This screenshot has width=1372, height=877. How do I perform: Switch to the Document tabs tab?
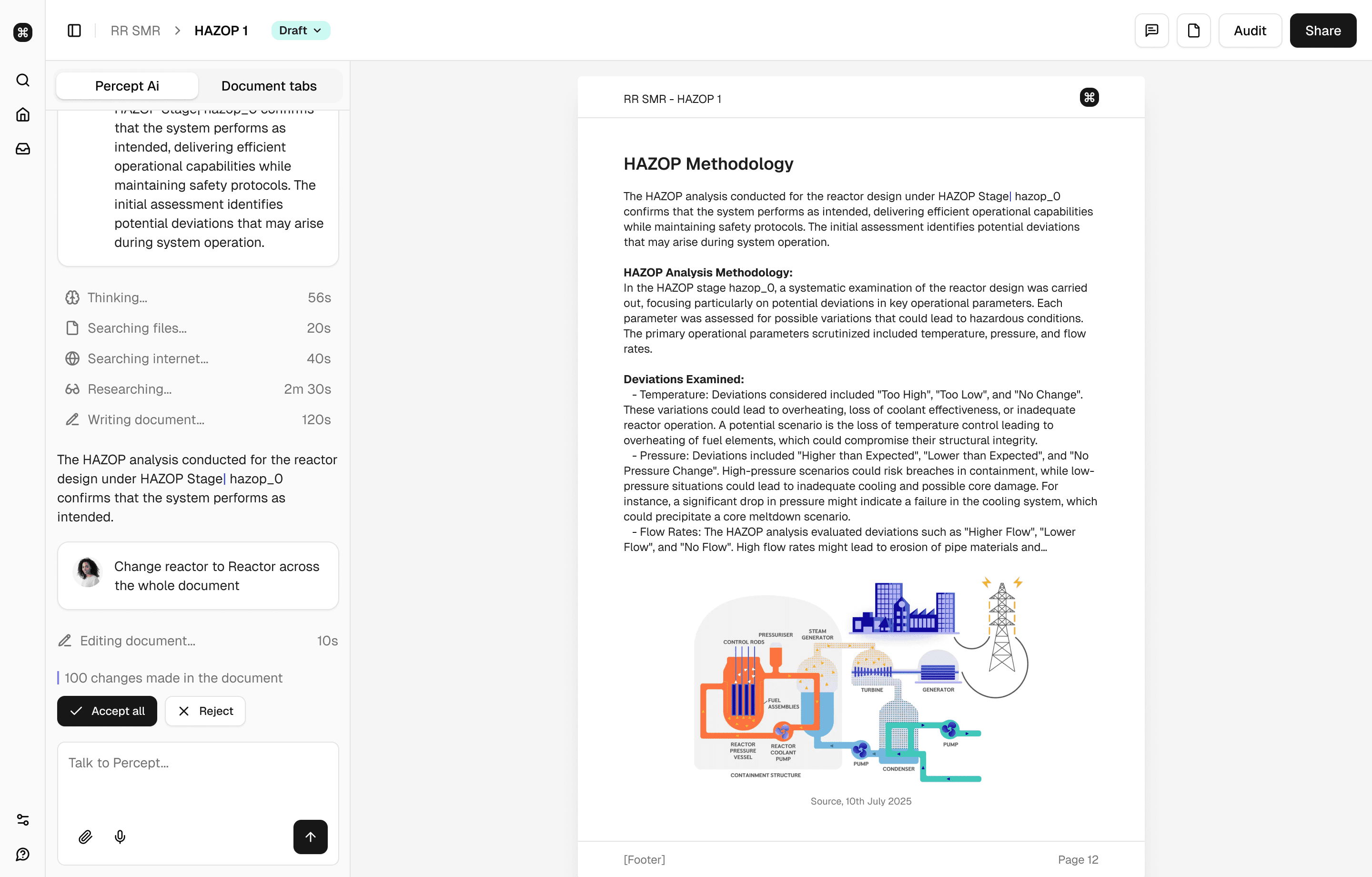(x=269, y=86)
